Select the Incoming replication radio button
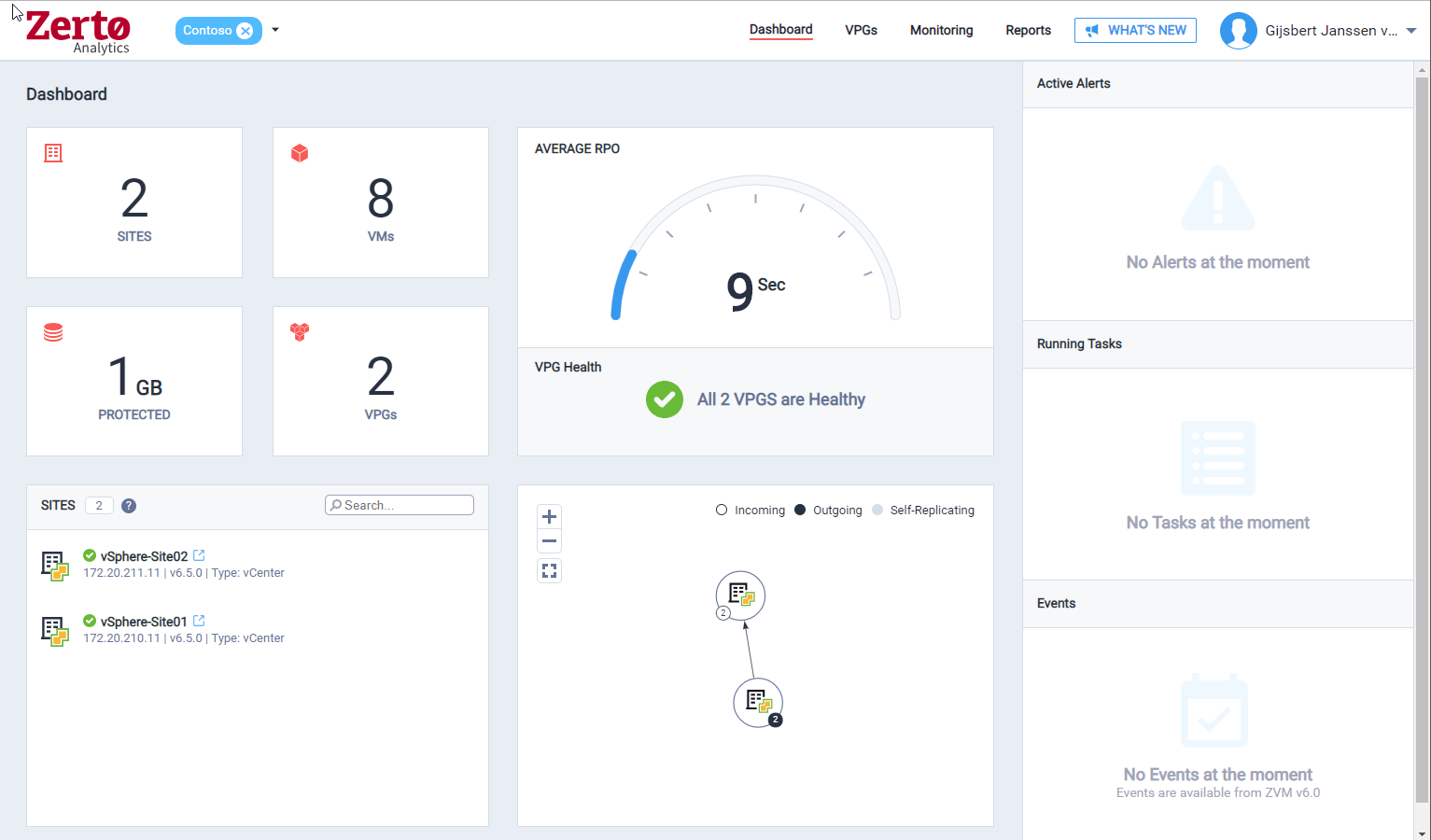 [x=721, y=510]
